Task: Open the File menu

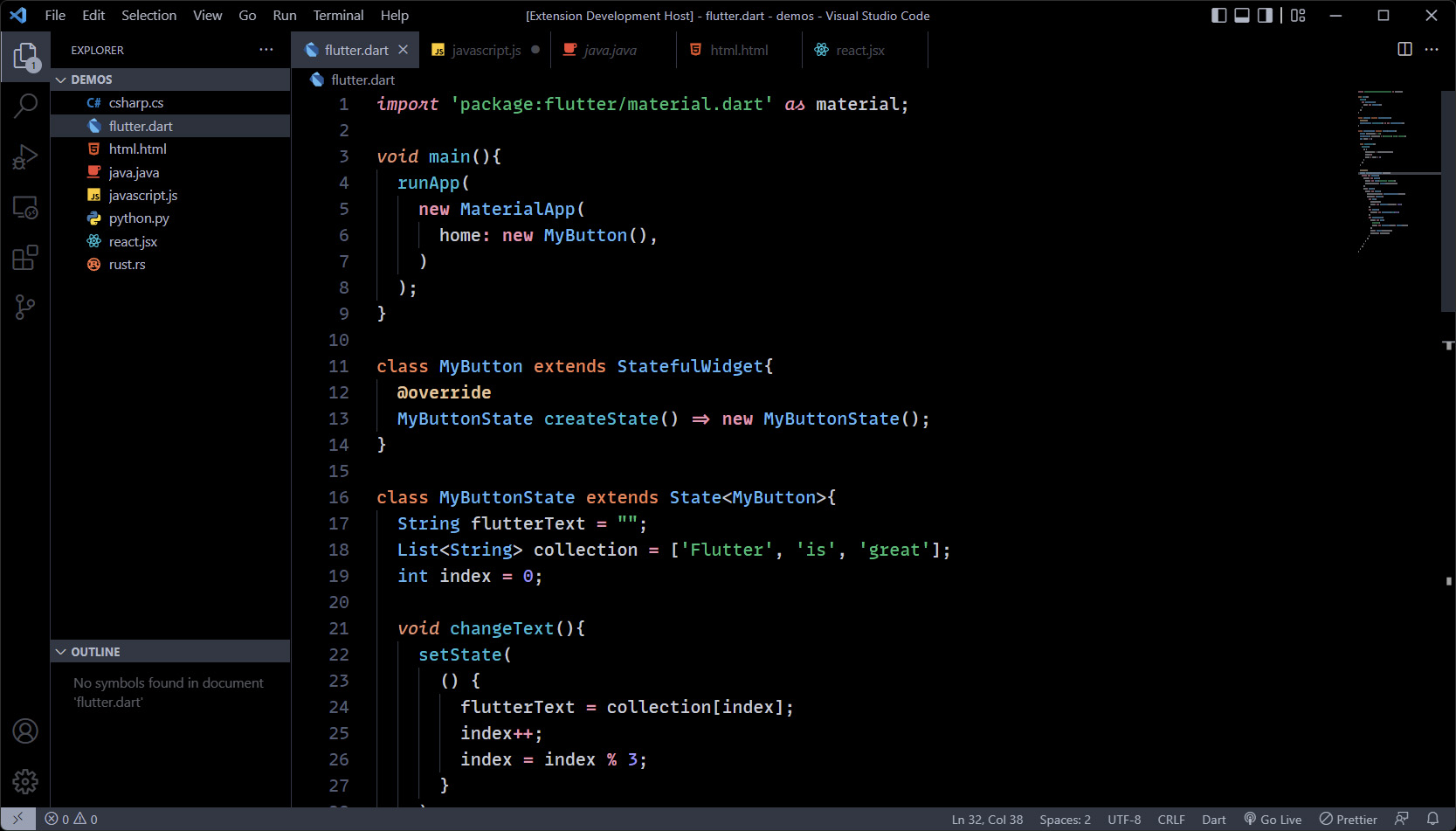Action: pos(55,15)
